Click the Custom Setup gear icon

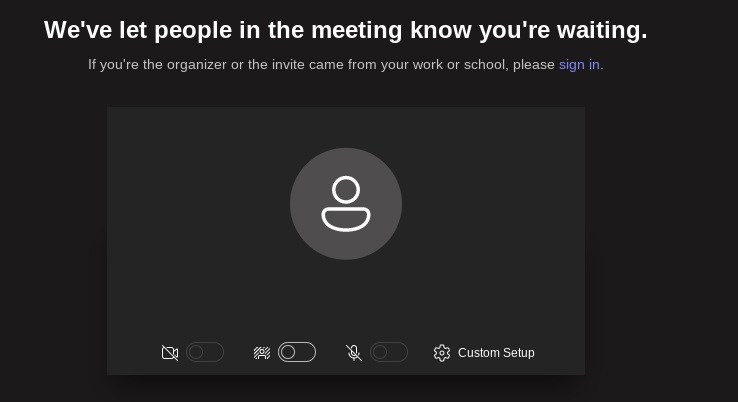coord(442,353)
